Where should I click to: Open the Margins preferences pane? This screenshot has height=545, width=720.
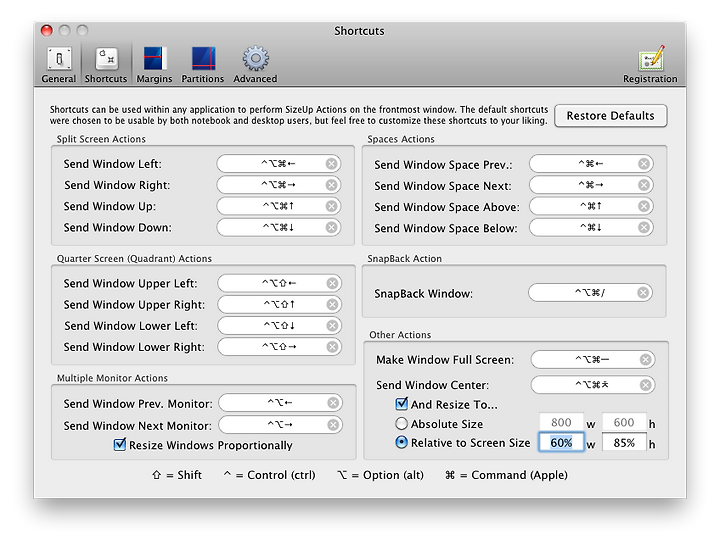coord(154,65)
